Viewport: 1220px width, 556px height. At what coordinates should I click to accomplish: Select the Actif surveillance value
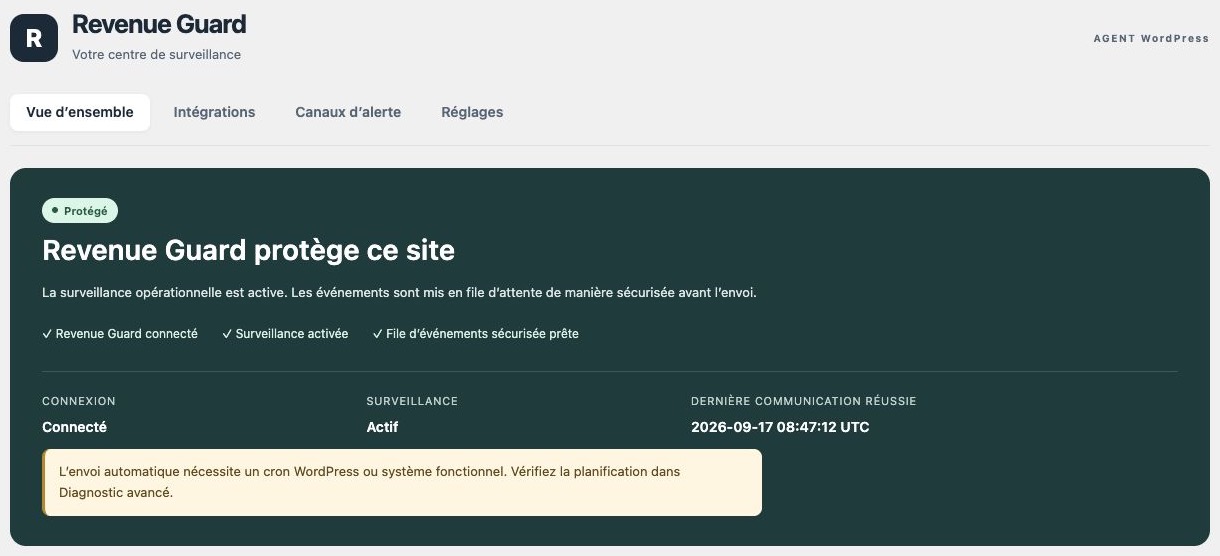382,427
